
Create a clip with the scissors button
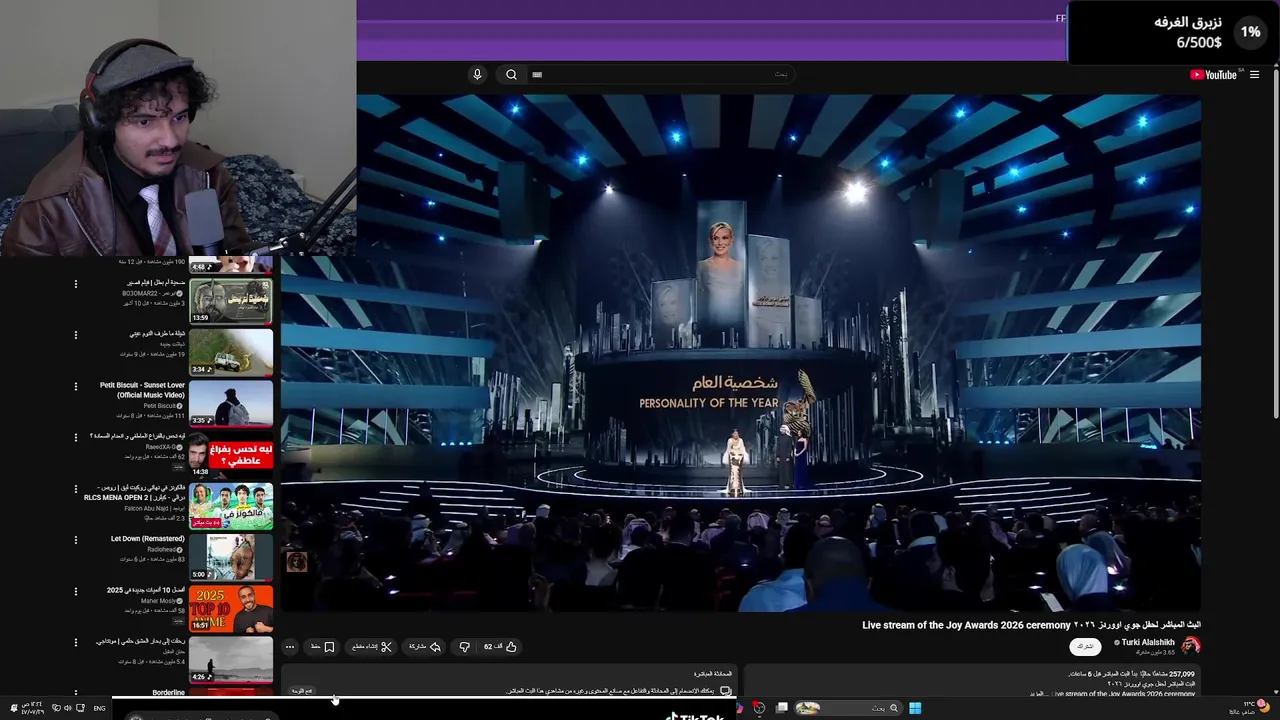click(x=373, y=647)
